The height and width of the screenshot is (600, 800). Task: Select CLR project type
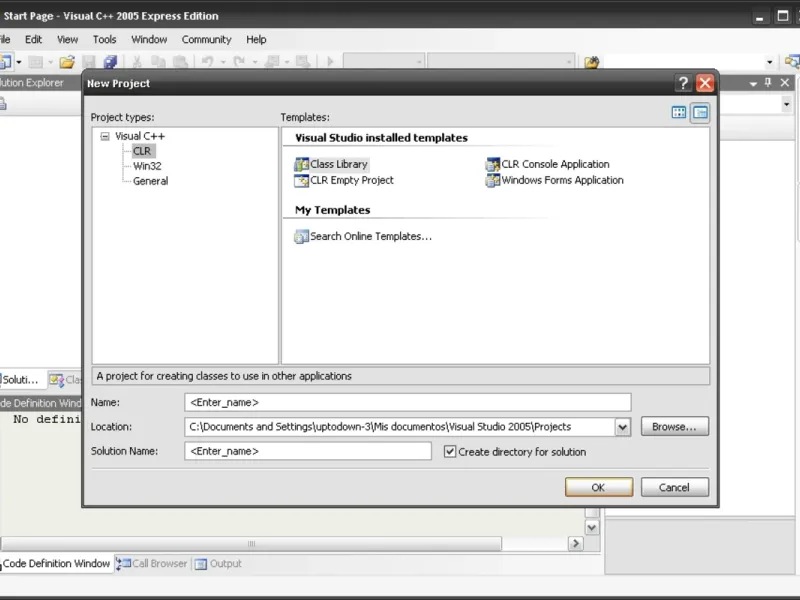pyautogui.click(x=142, y=151)
